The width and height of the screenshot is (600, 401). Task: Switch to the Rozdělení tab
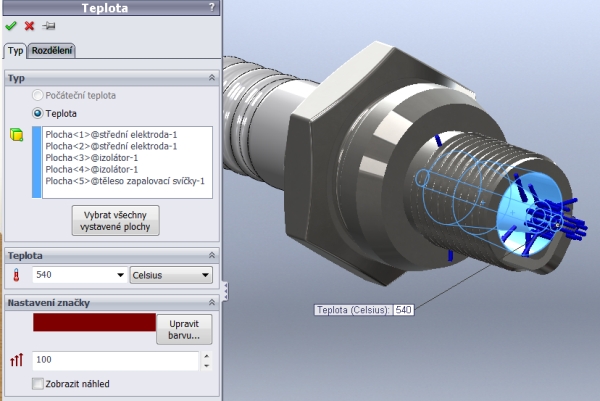click(x=52, y=51)
